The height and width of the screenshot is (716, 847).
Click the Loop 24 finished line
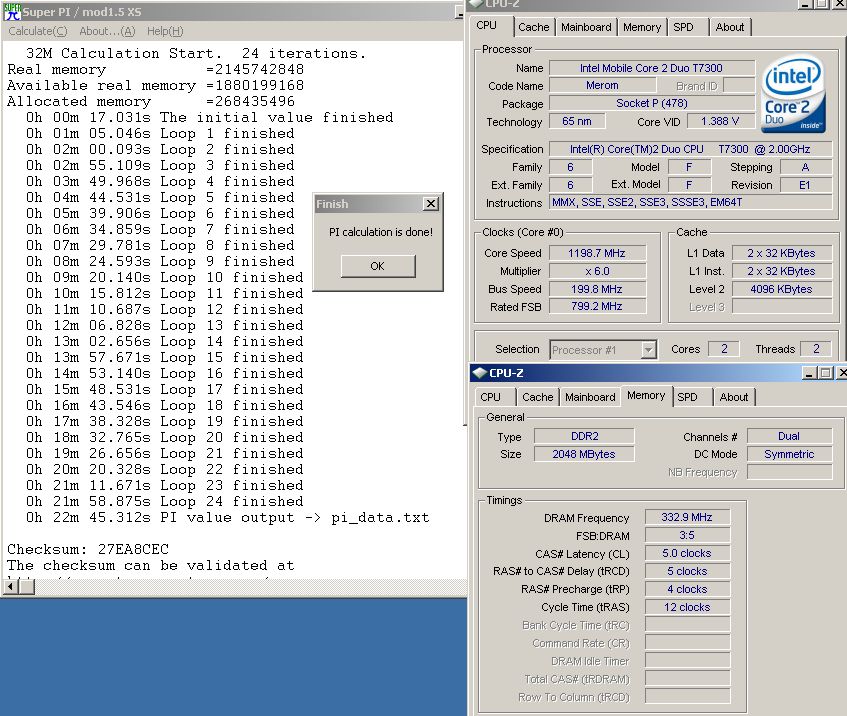click(x=165, y=501)
